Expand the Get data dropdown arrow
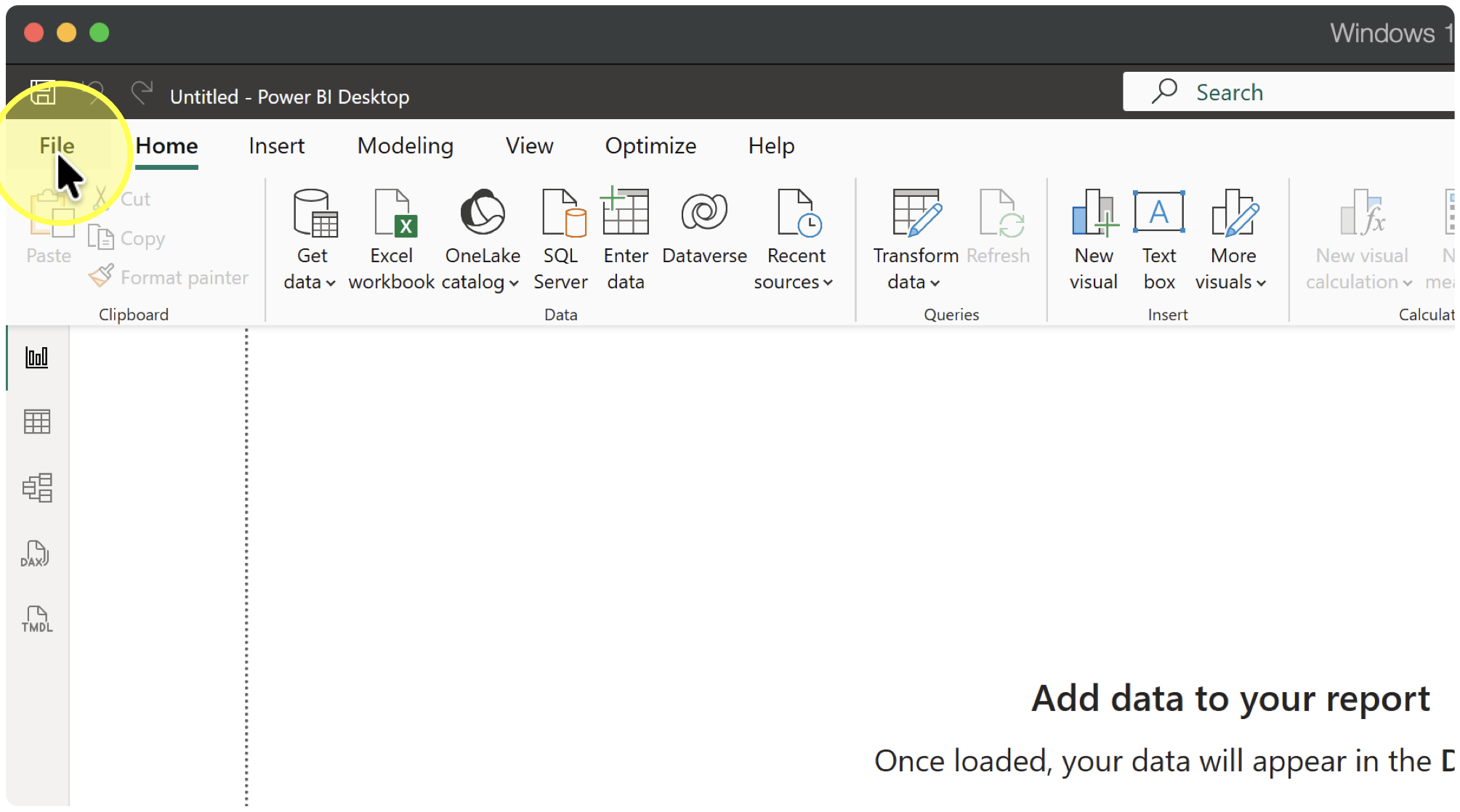Viewport: 1460px width, 812px height. (331, 283)
